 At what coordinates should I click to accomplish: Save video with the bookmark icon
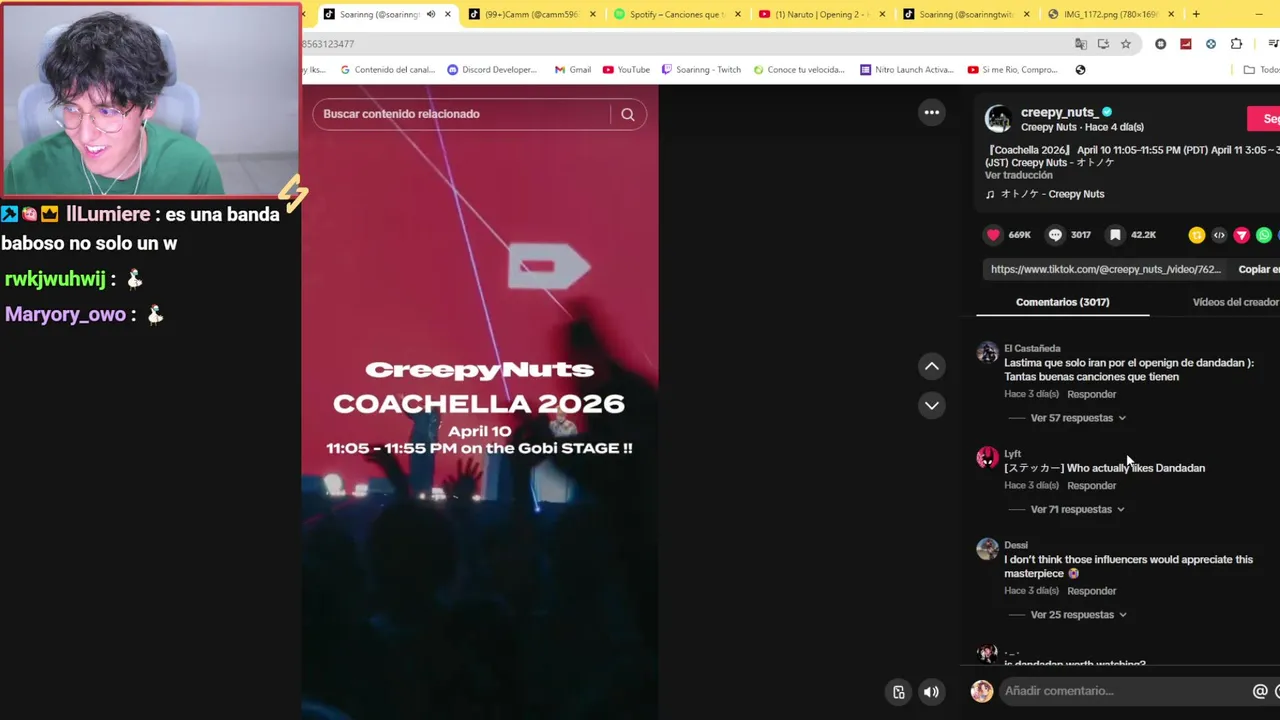click(x=1115, y=235)
